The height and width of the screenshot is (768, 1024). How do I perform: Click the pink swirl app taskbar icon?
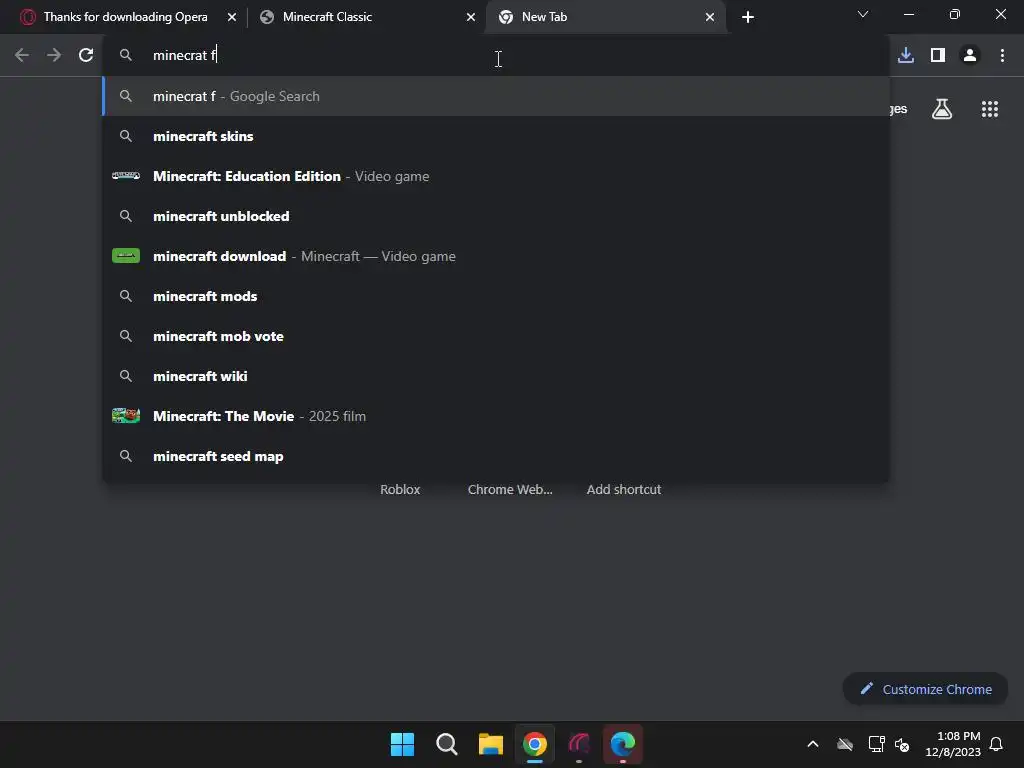(x=579, y=744)
